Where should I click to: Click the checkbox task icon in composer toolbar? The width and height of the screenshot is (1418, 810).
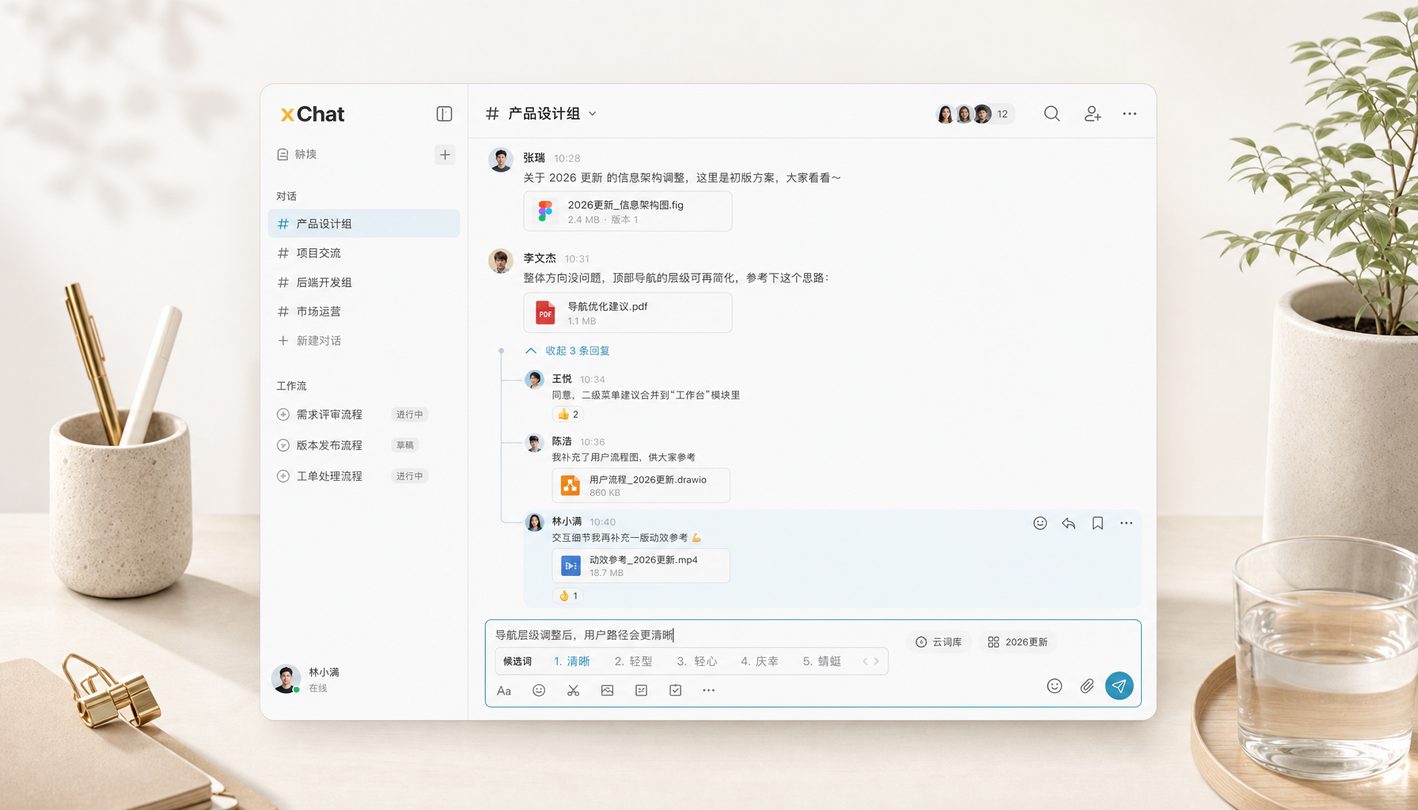[675, 690]
